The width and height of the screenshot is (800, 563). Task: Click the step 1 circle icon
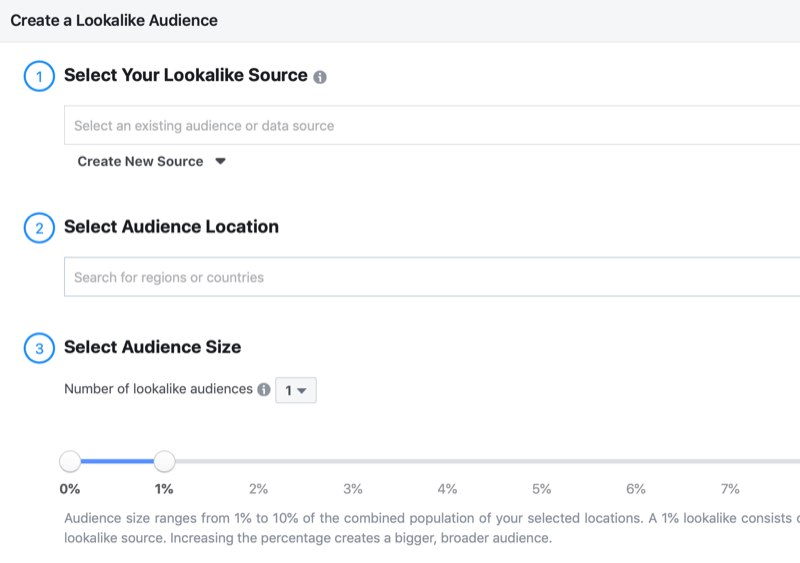coord(38,76)
